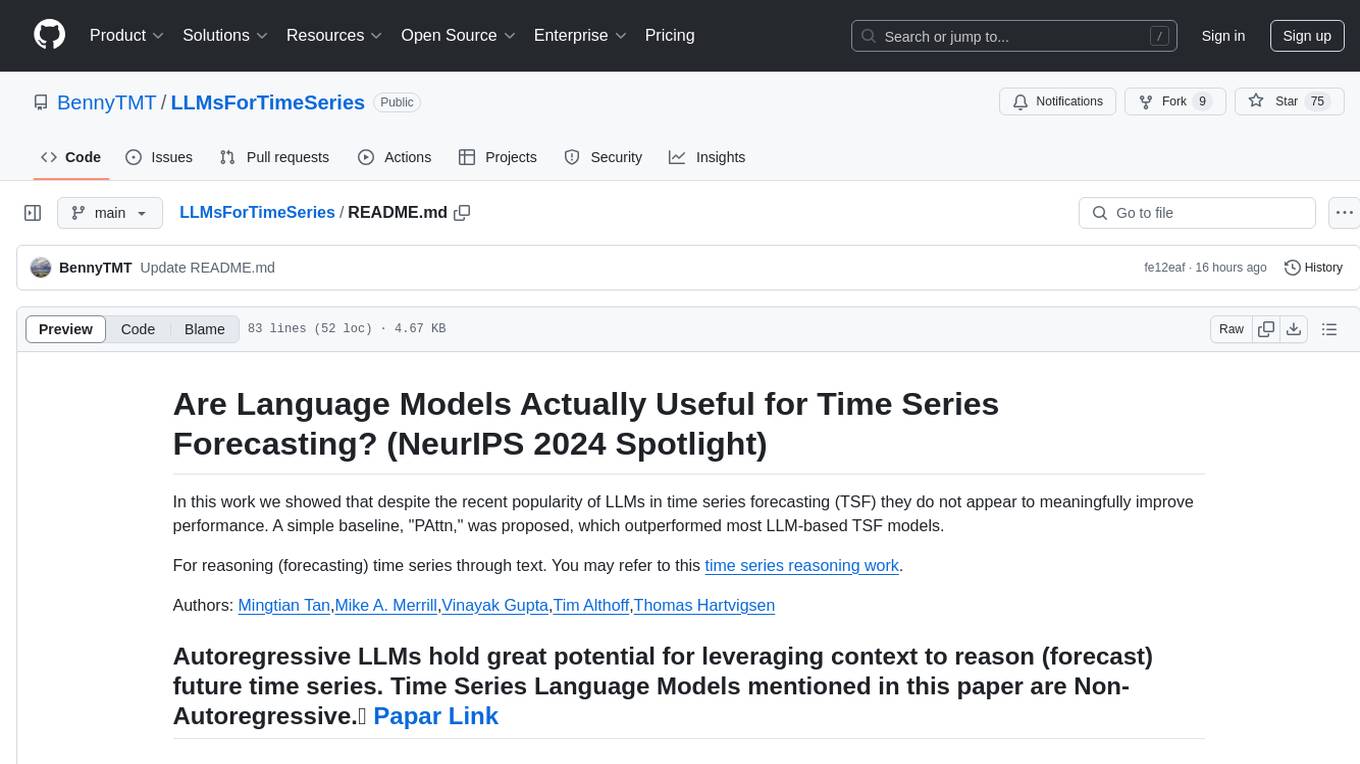Click the Notifications bell button
1360x764 pixels.
1058,101
